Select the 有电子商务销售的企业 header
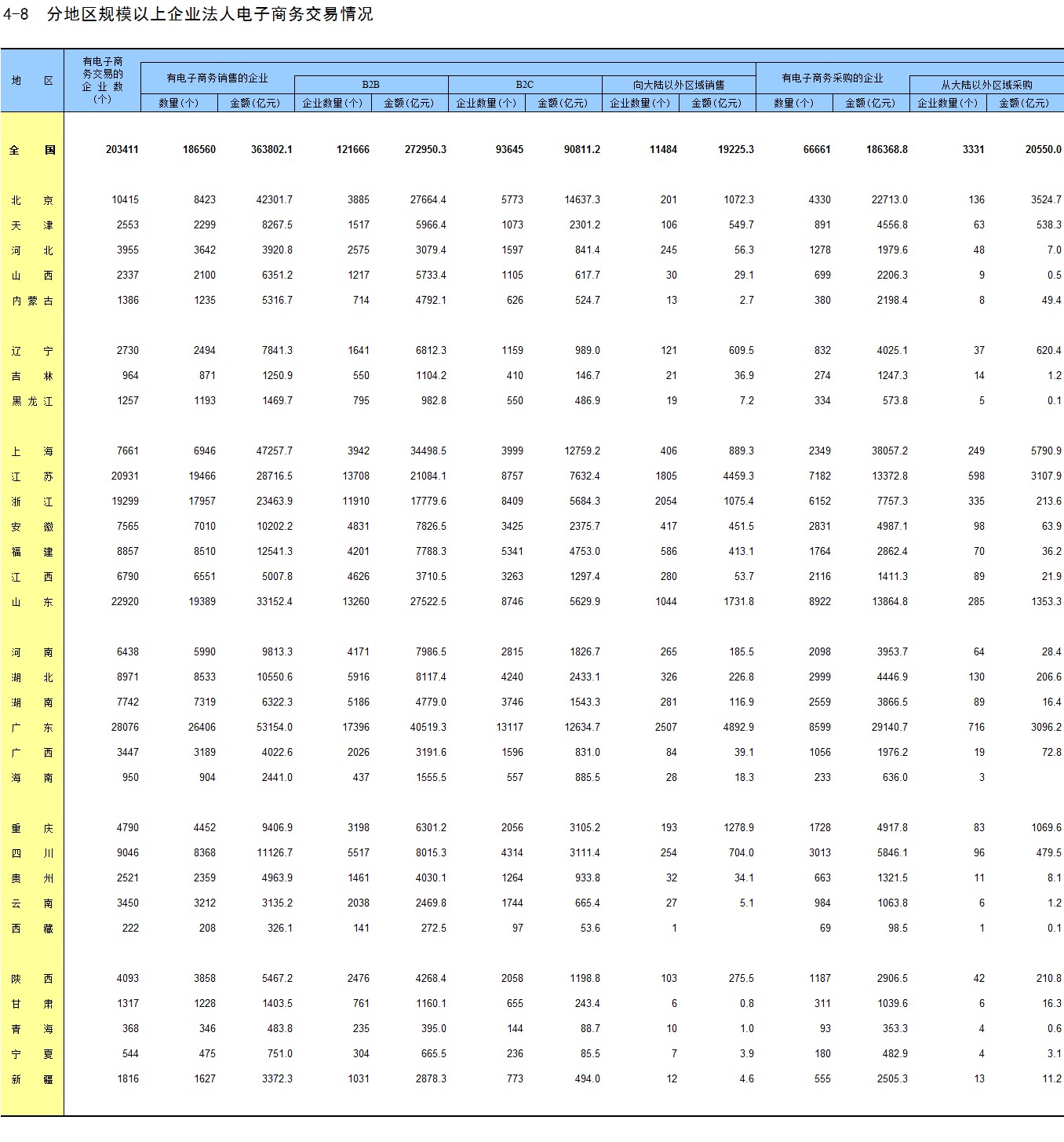The image size is (1064, 1142). pos(217,78)
